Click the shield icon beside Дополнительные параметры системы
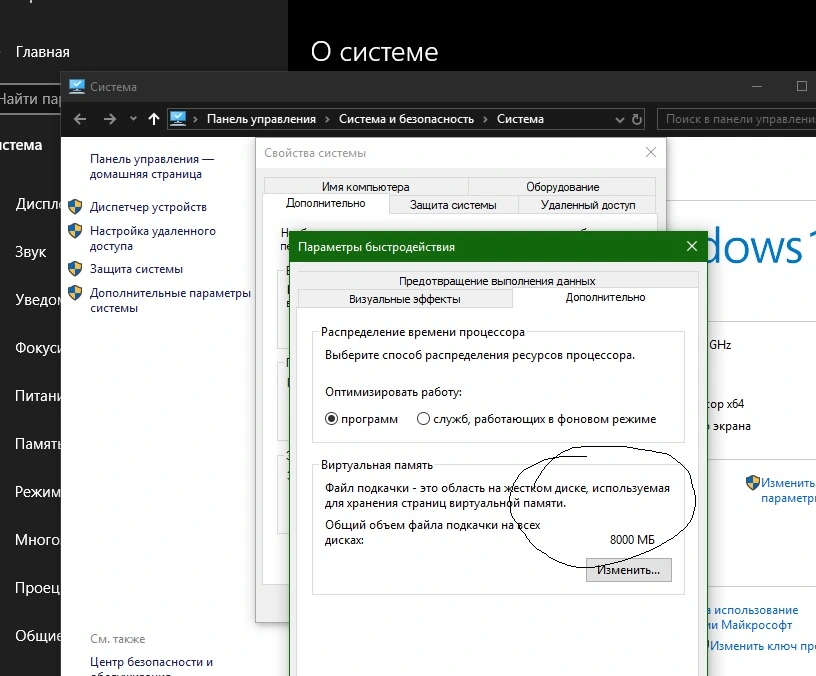 tap(75, 292)
